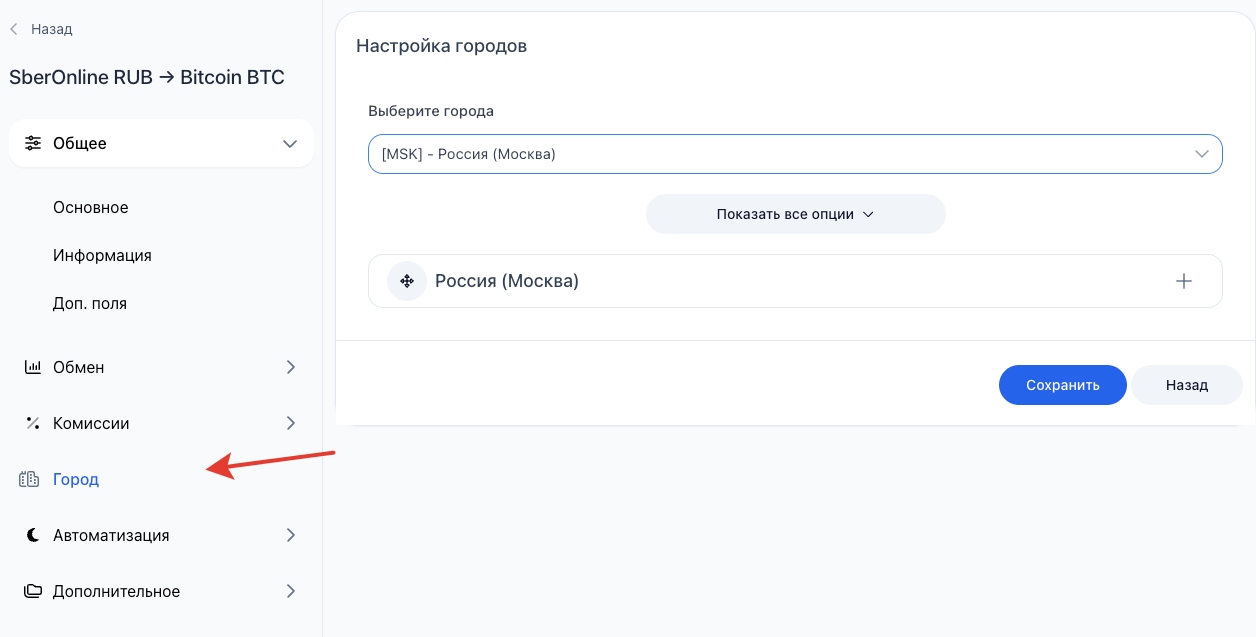1256x637 pixels.
Task: Open the Основное menu item
Action: 91,207
